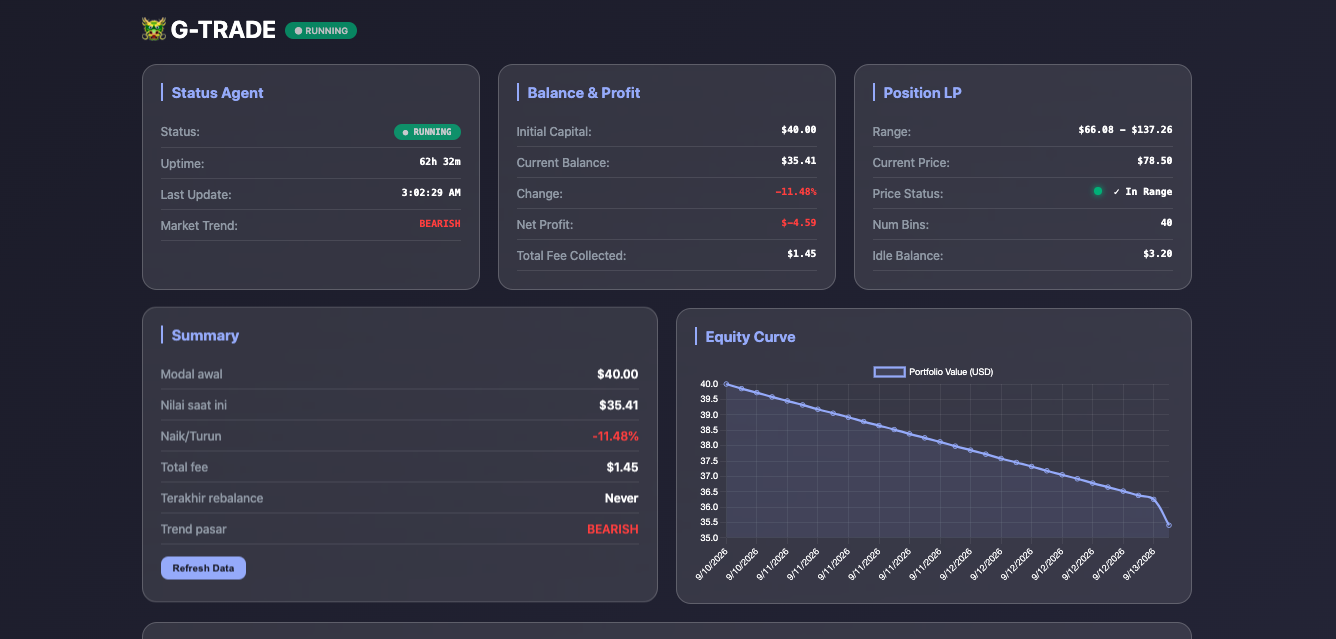Click the last data point on equity curve

(1169, 525)
